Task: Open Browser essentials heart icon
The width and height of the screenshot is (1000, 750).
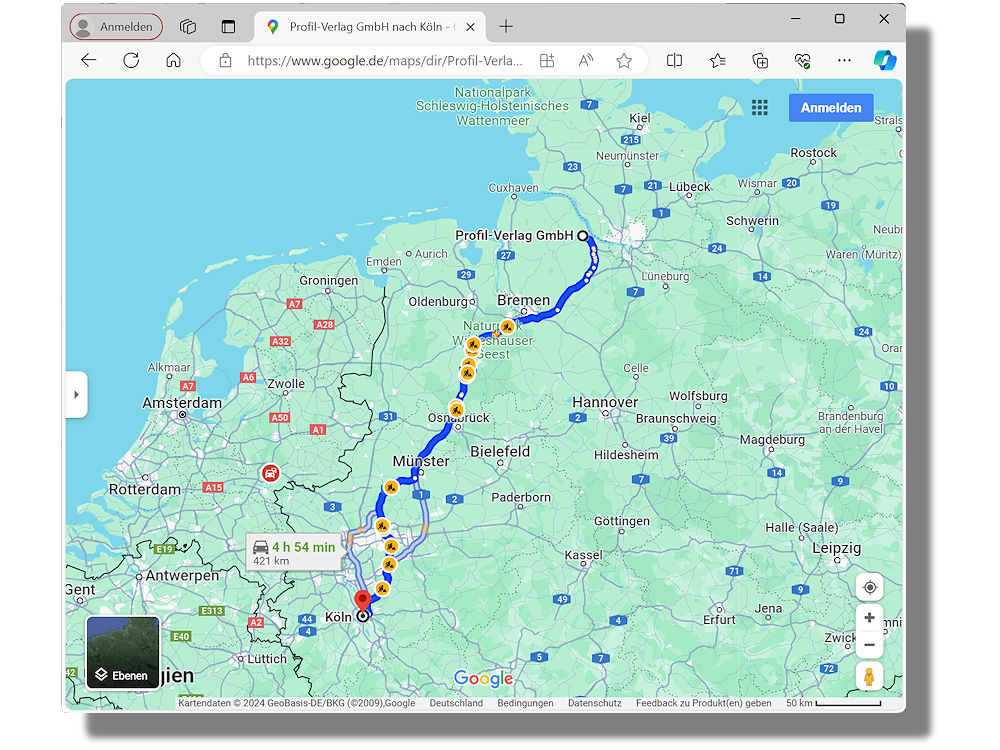Action: 802,61
